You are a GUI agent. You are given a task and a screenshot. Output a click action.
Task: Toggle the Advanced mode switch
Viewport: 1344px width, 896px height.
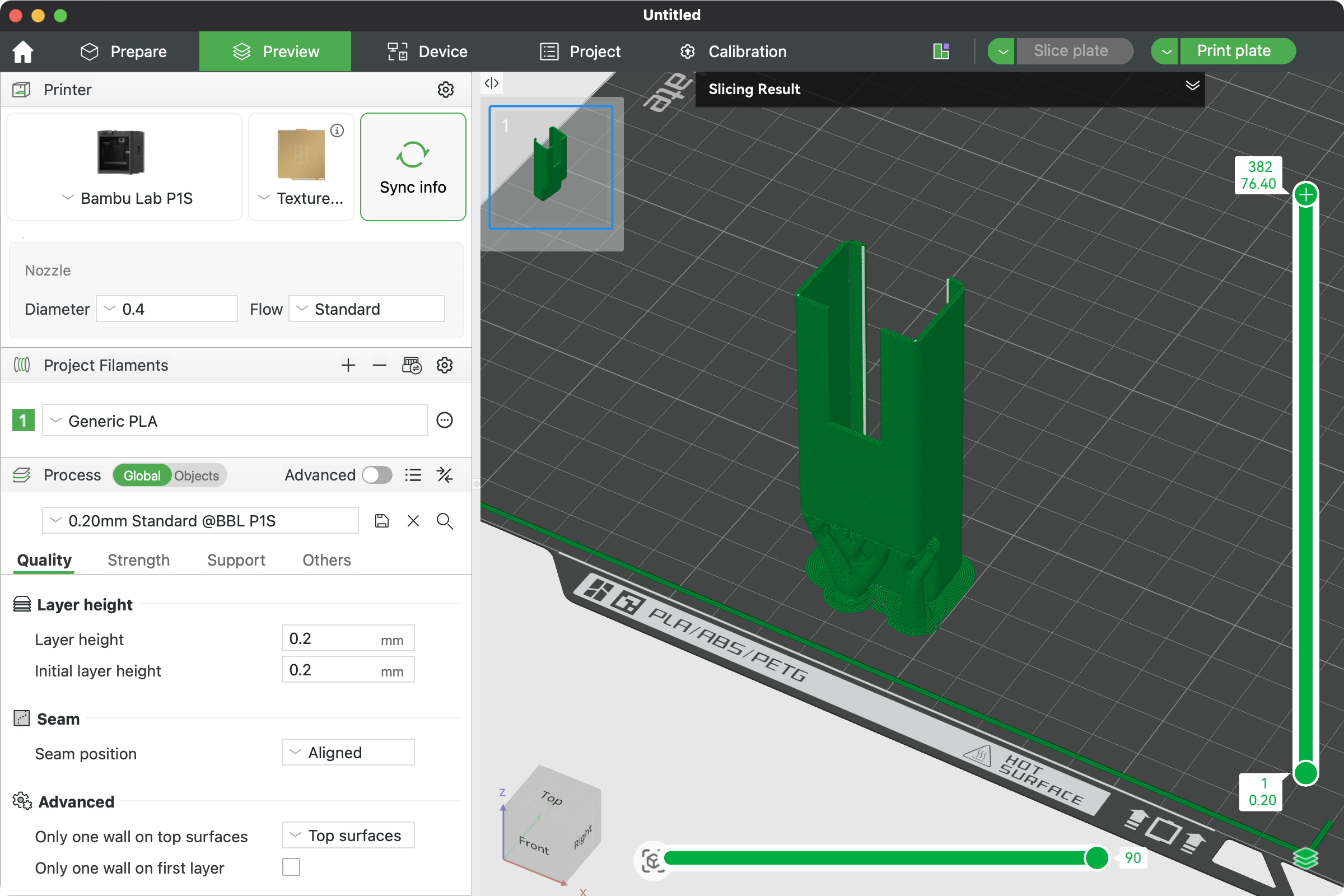377,475
